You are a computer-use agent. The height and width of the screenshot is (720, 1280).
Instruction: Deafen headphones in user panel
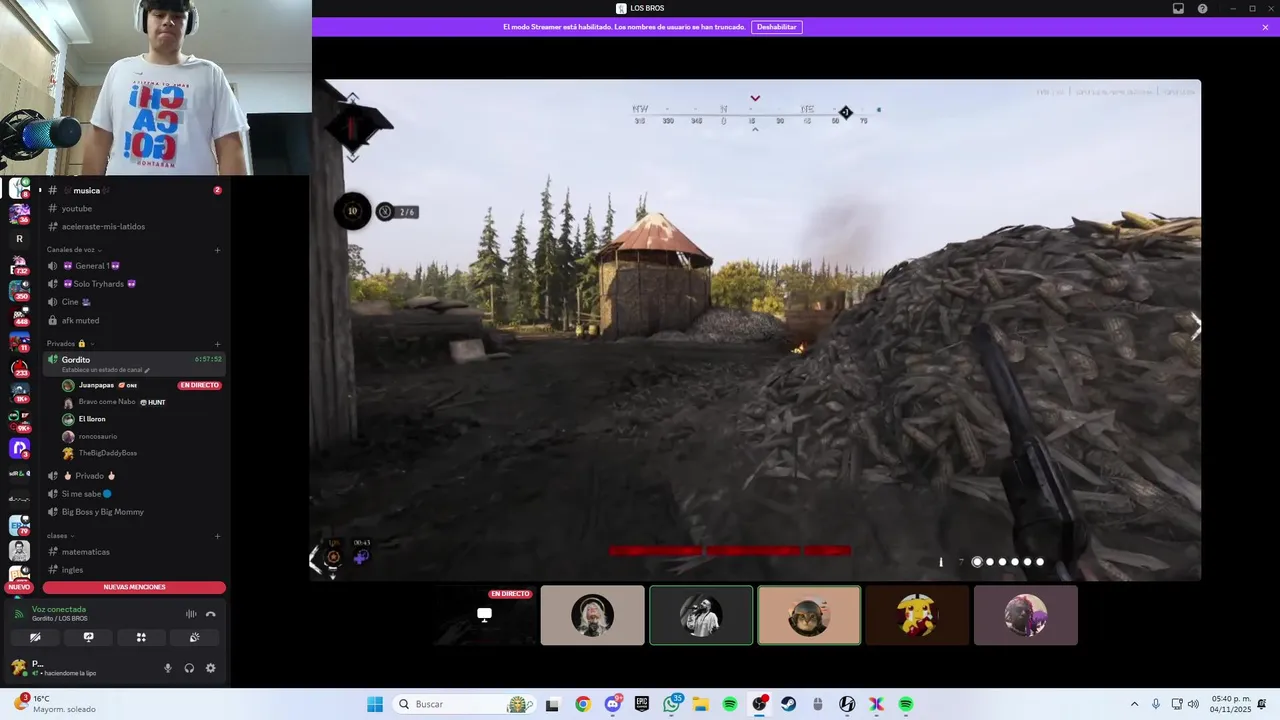point(189,668)
